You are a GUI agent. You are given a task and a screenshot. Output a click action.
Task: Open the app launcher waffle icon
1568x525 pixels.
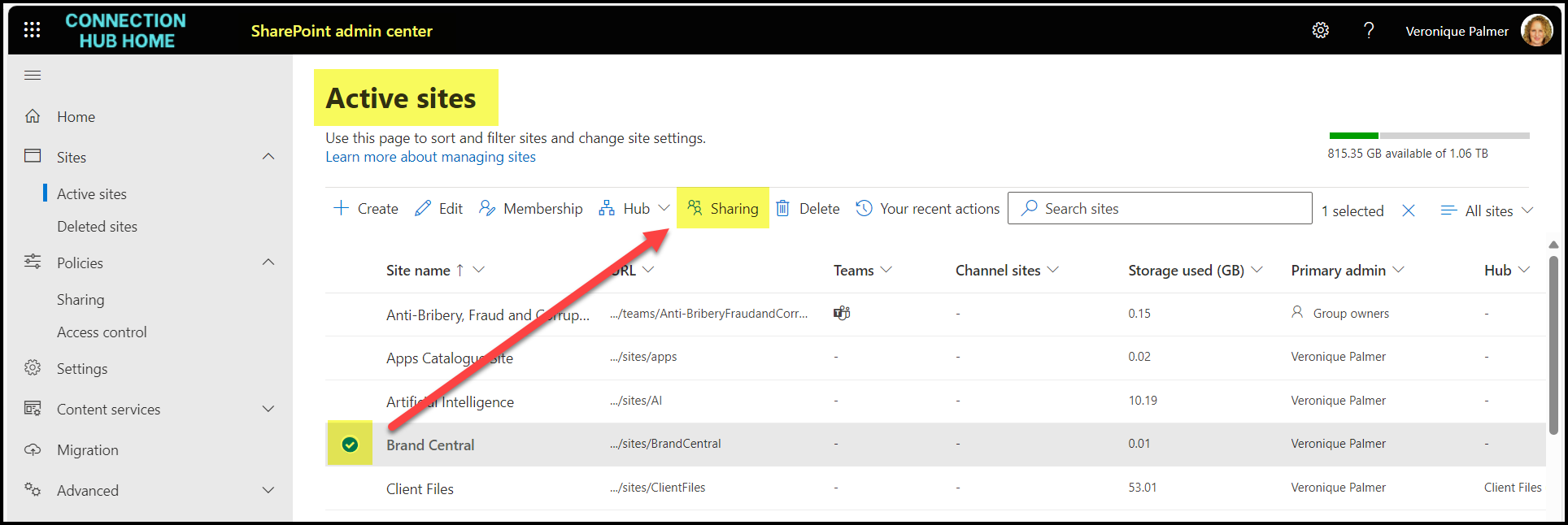pos(32,30)
